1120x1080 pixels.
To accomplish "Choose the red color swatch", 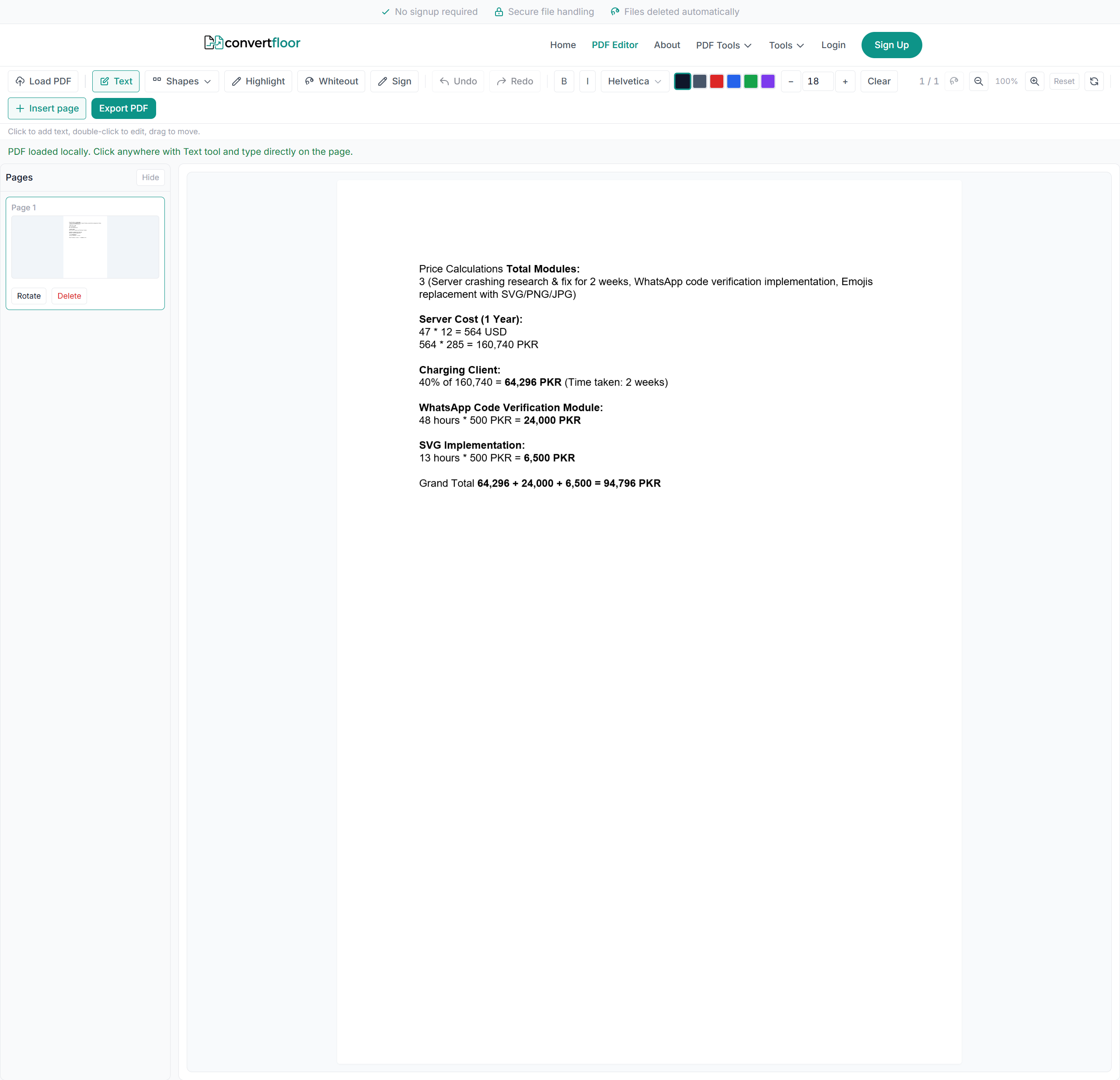I will click(x=716, y=81).
